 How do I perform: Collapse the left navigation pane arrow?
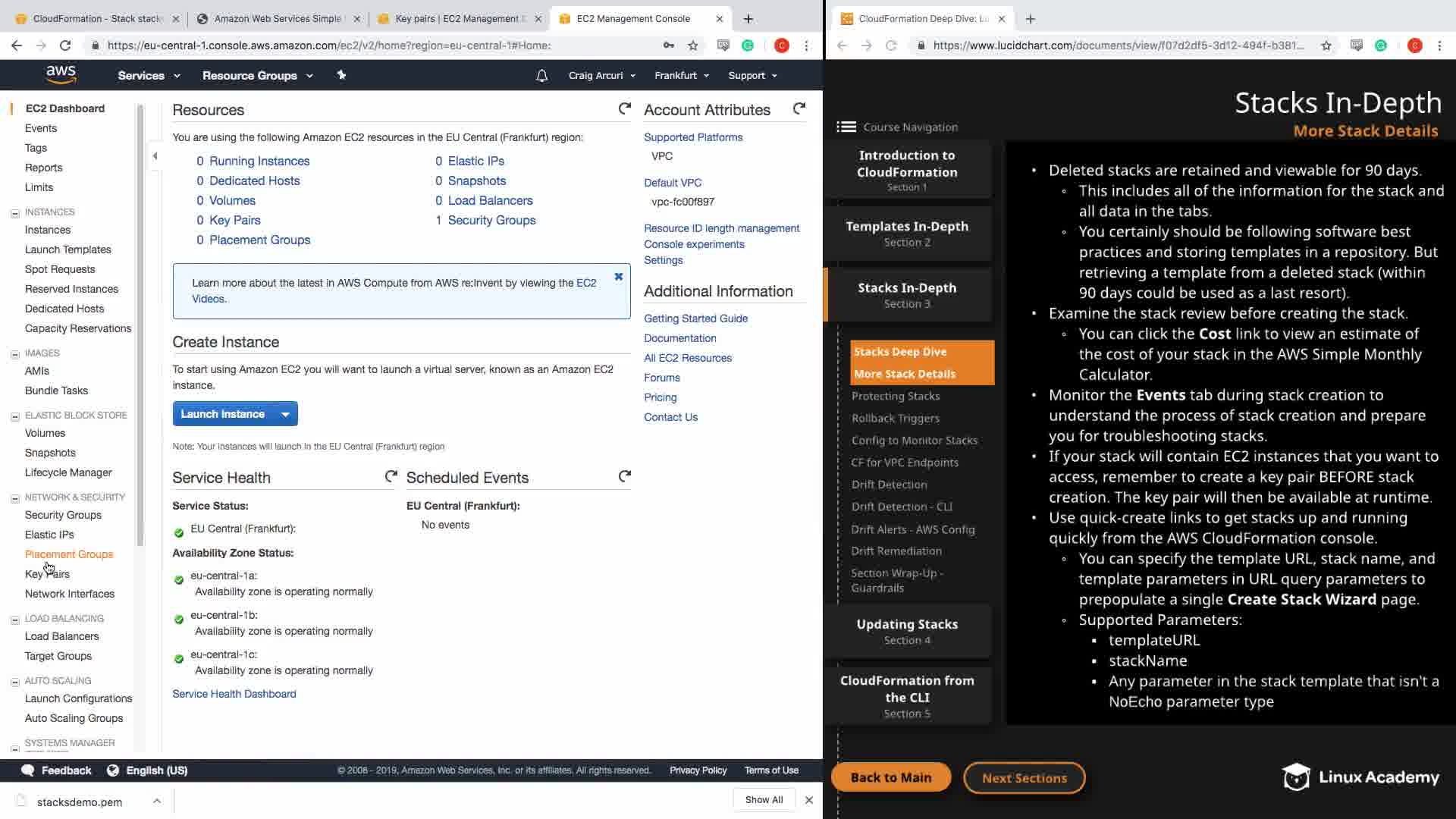155,156
